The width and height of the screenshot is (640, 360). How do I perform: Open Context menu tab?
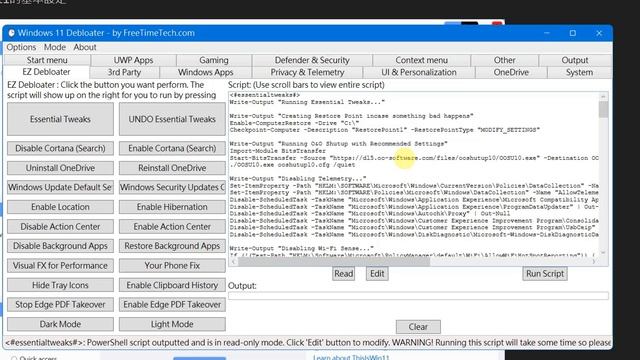421,60
